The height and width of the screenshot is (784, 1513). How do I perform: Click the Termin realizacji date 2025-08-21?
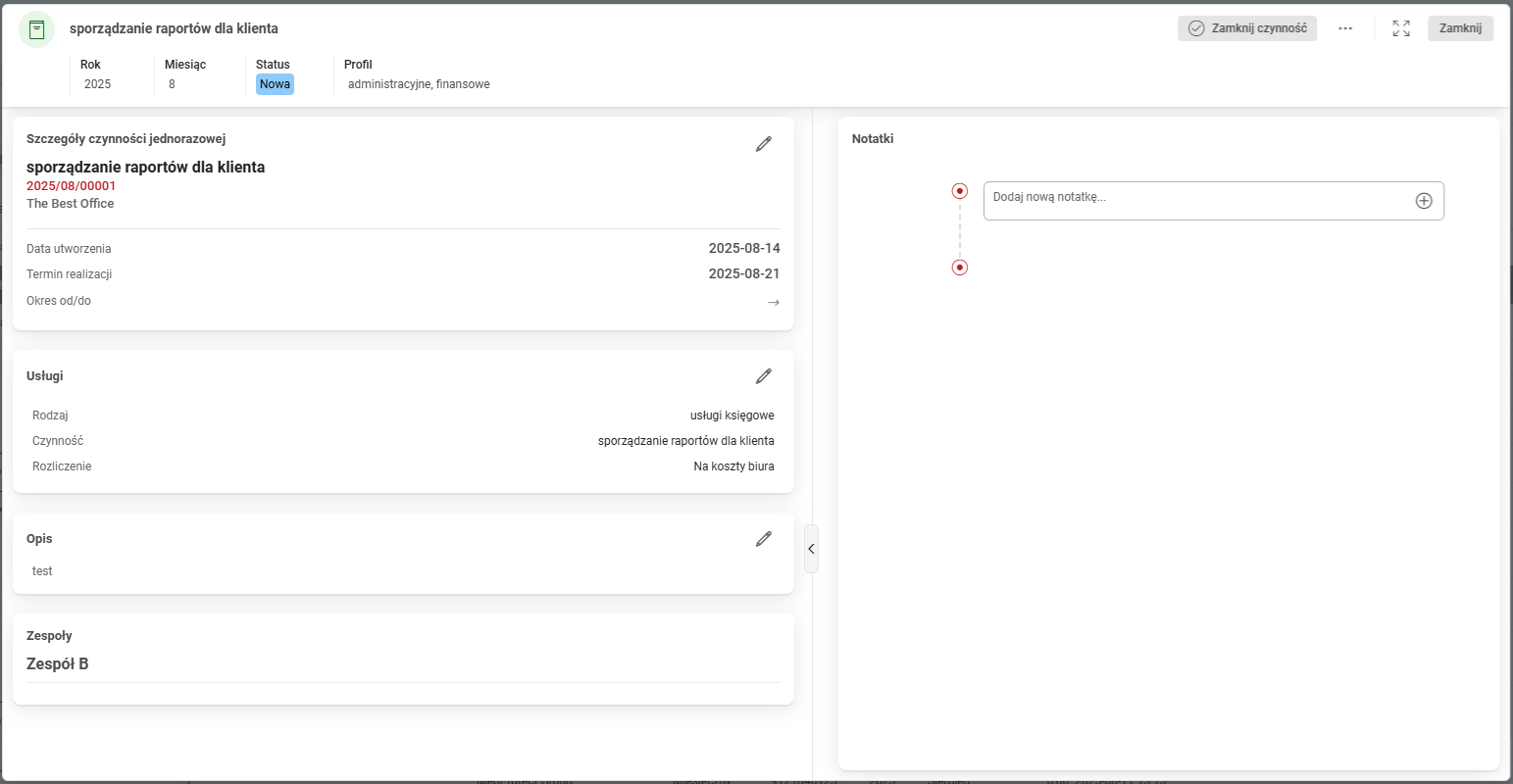(744, 274)
